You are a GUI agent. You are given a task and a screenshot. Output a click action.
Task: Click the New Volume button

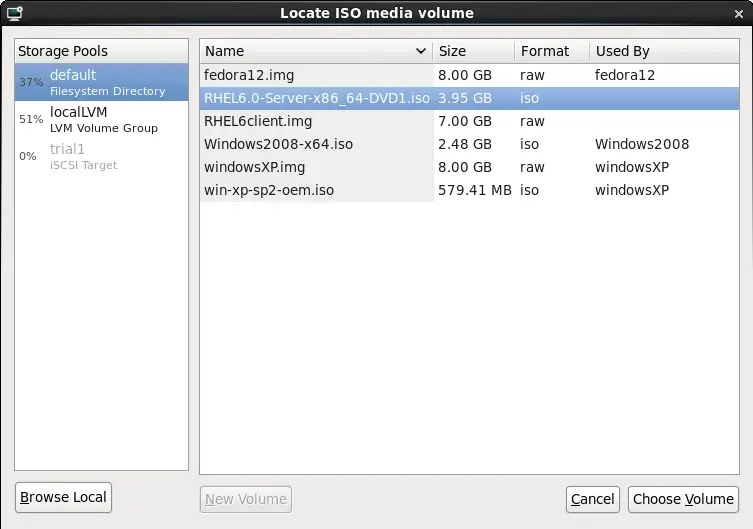point(246,499)
